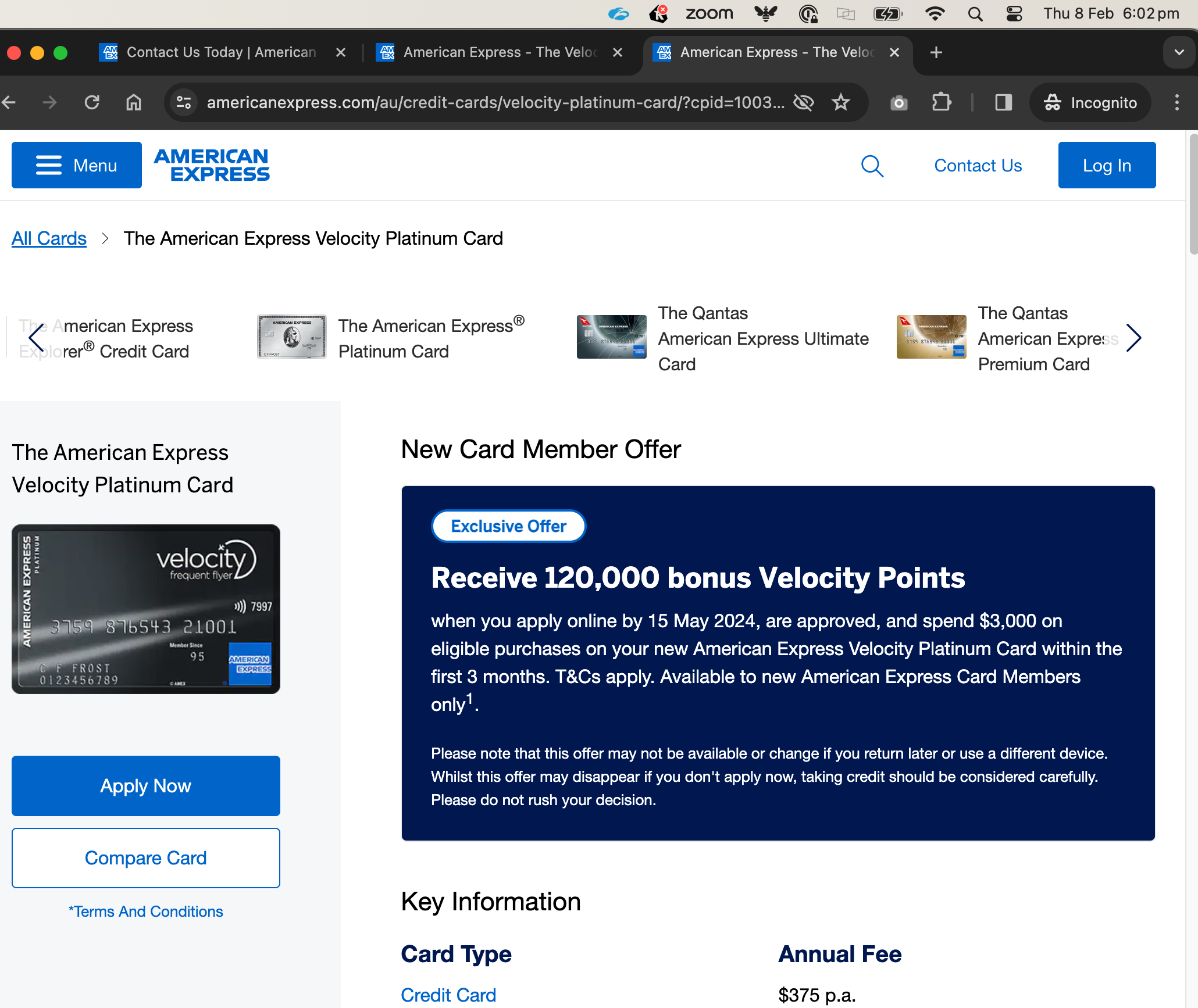Toggle the browser side panel
1198x1008 pixels.
(x=1003, y=102)
